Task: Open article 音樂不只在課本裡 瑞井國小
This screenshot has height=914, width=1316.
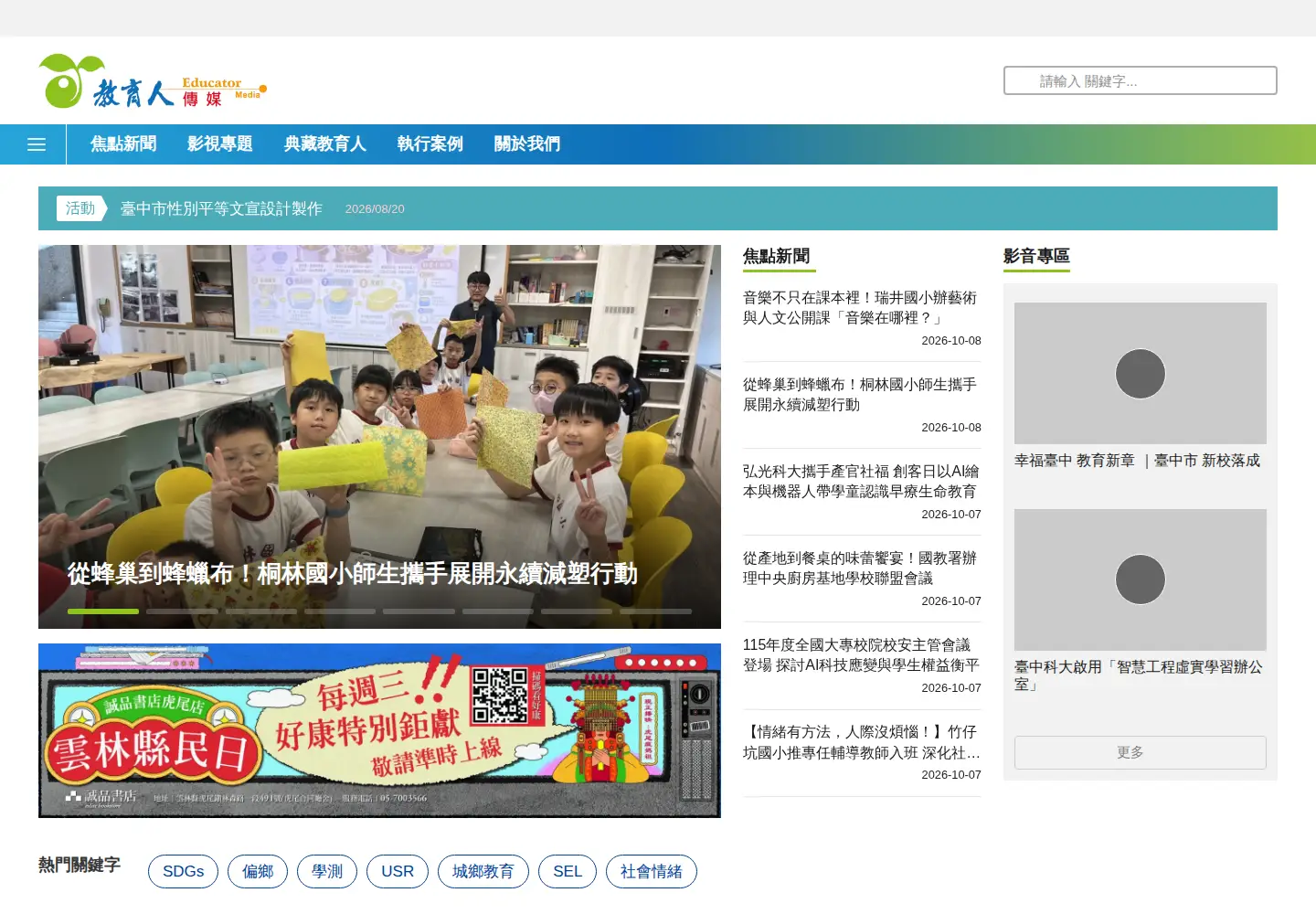Action: coord(860,308)
